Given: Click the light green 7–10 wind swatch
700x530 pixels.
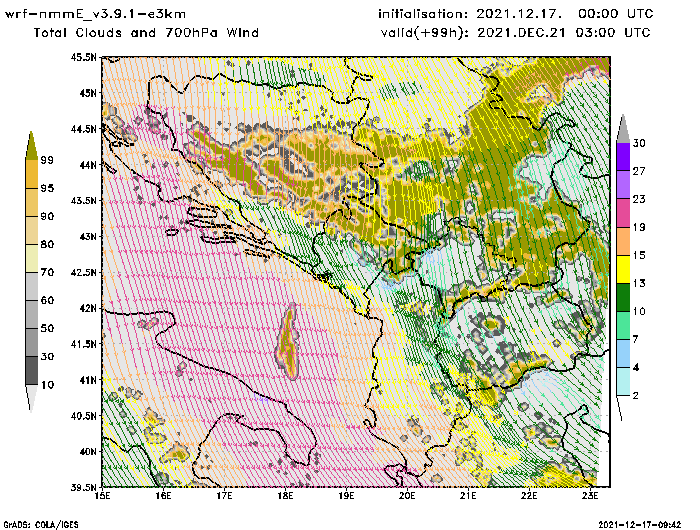Looking at the screenshot, I should (623, 326).
